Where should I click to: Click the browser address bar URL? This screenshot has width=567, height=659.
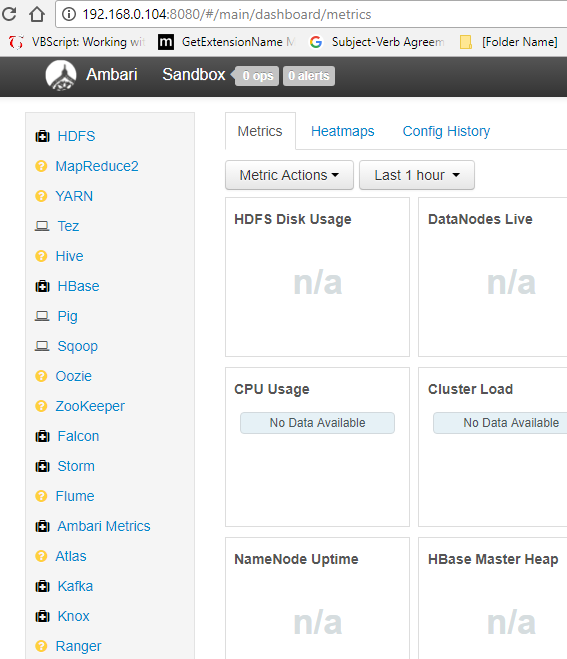227,14
